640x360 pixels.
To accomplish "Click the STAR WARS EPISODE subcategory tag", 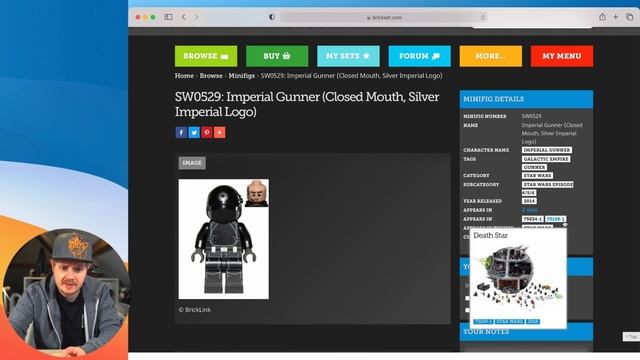I will click(548, 184).
